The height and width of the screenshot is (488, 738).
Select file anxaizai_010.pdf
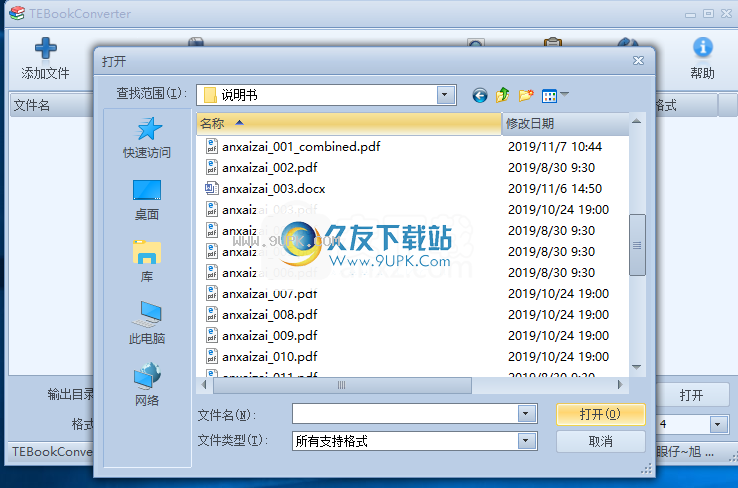tap(270, 357)
